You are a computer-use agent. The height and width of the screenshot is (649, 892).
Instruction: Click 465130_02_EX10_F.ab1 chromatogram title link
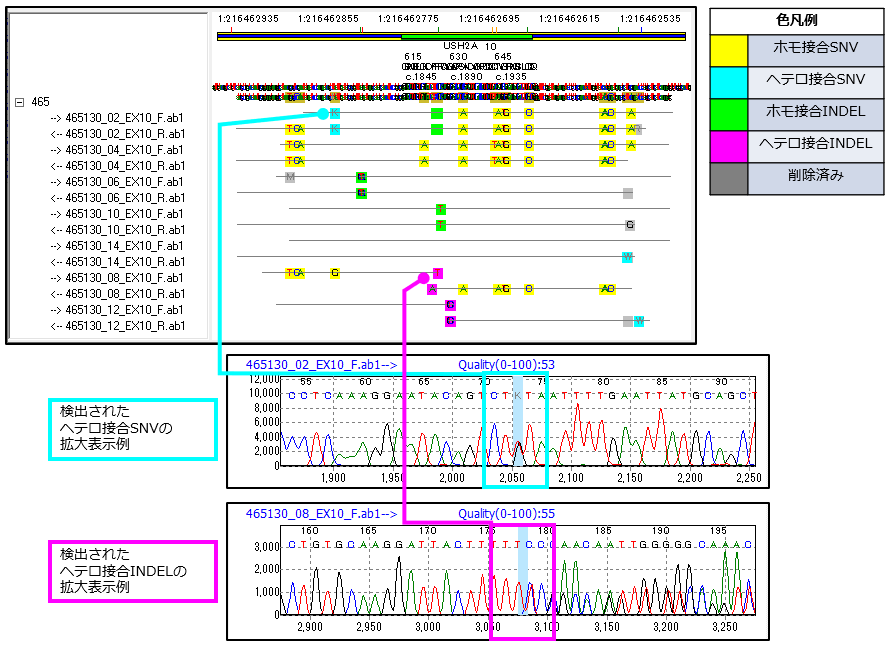pyautogui.click(x=322, y=365)
